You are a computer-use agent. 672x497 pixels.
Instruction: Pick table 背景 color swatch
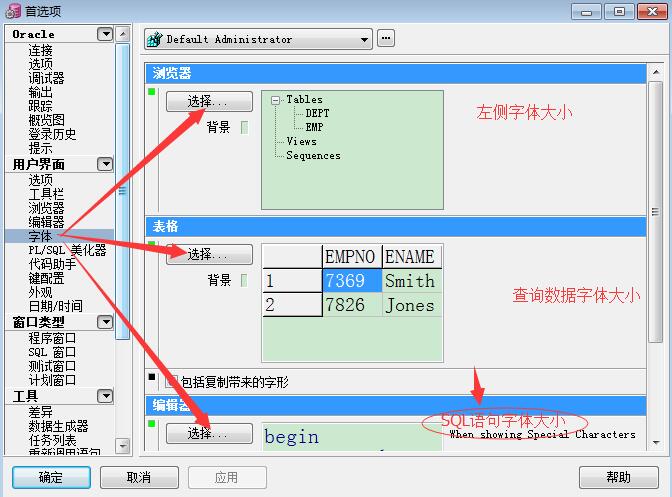point(244,280)
